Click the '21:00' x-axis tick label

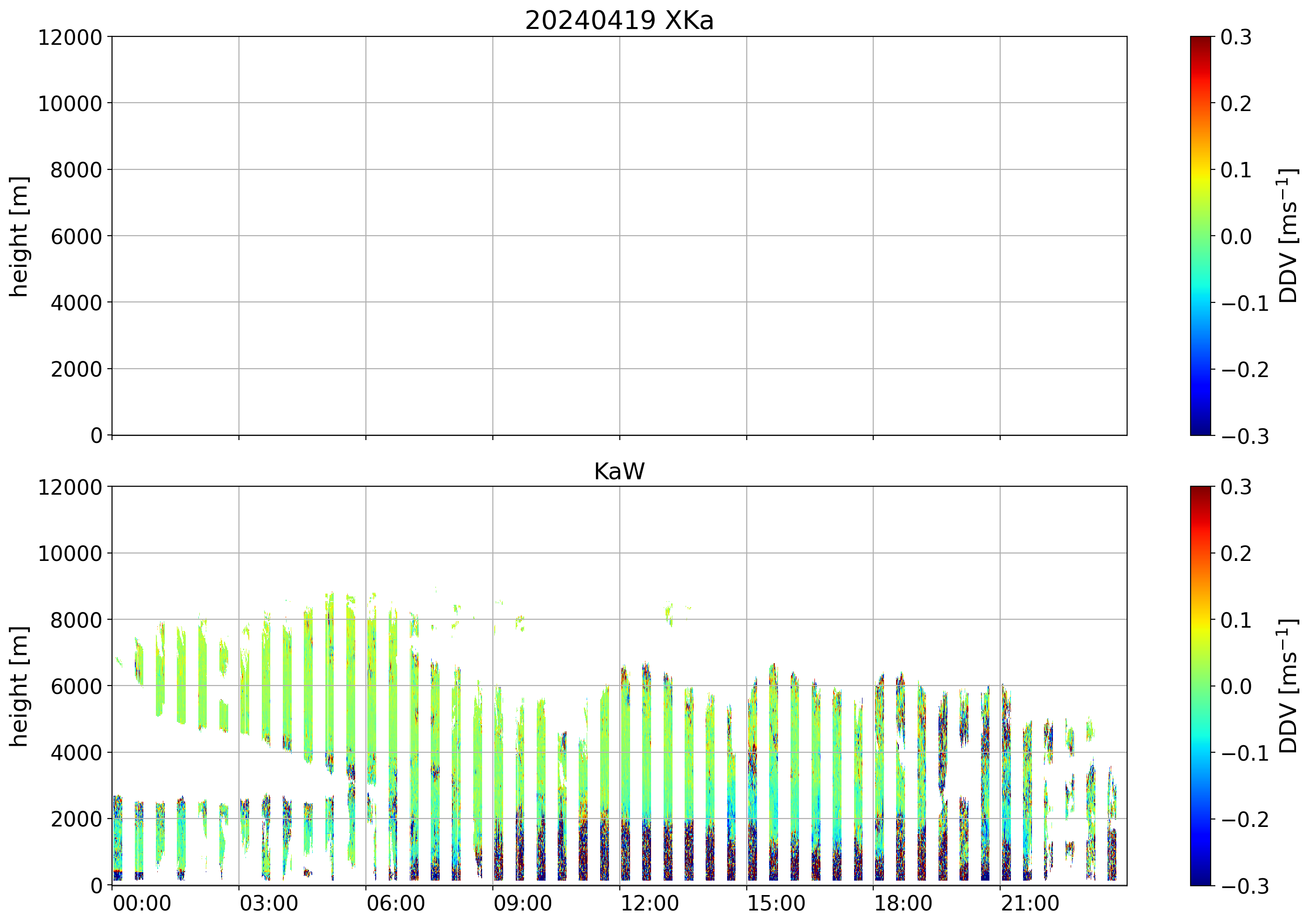(1030, 904)
